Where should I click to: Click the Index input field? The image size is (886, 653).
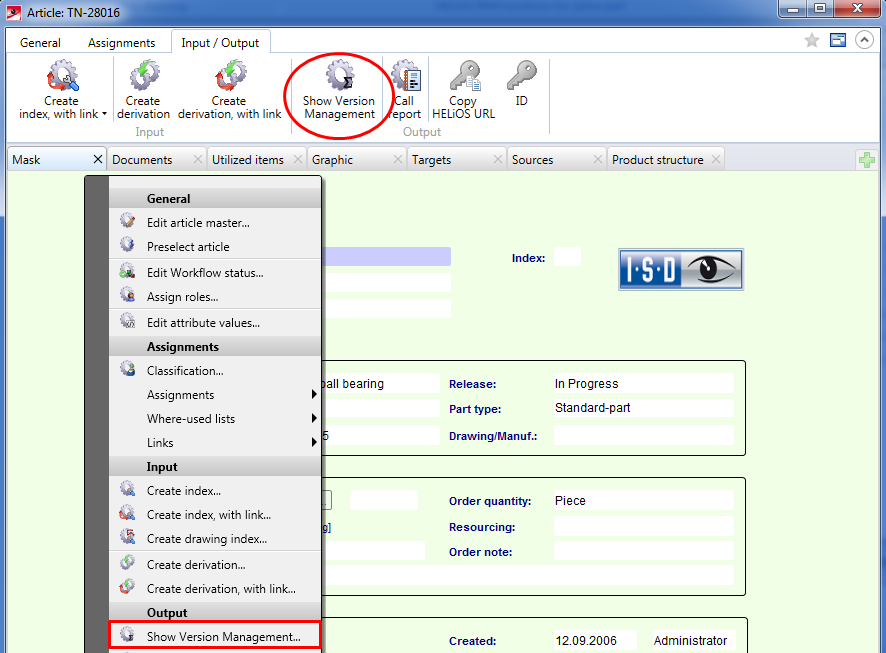(567, 258)
